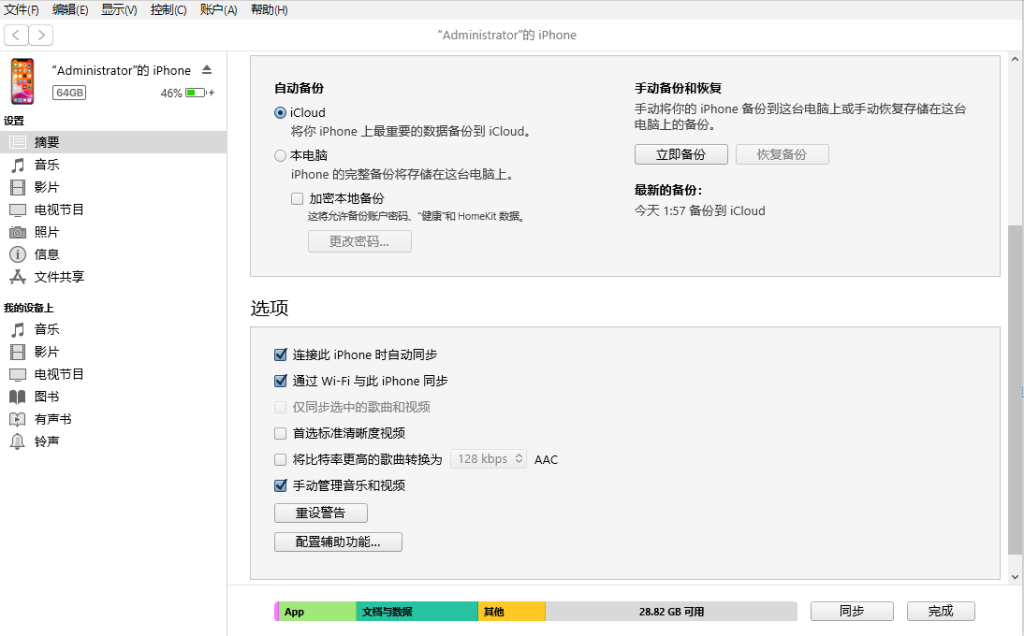The height and width of the screenshot is (636, 1024).
Task: Click the battery charge indicator icon
Action: pyautogui.click(x=199, y=93)
